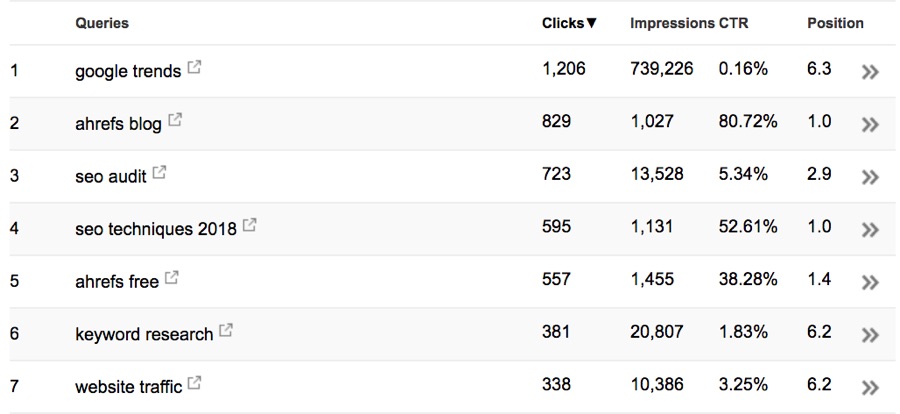Expand double chevron on keyword research row
The image size is (900, 414).
coord(870,335)
